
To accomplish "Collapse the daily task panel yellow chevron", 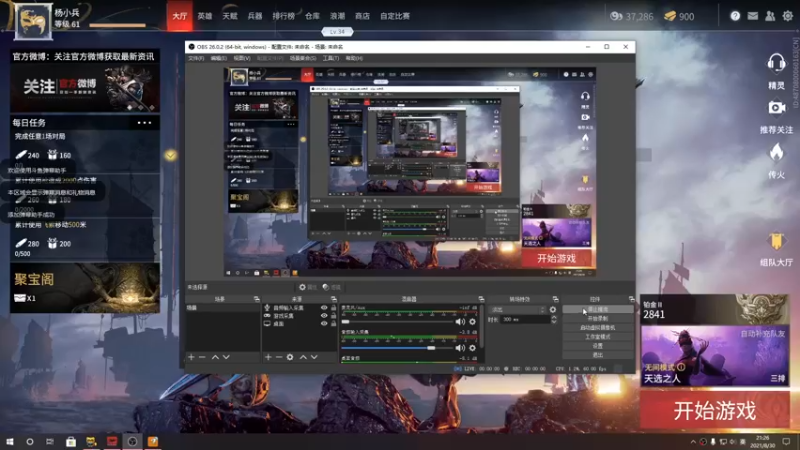I will [x=170, y=155].
